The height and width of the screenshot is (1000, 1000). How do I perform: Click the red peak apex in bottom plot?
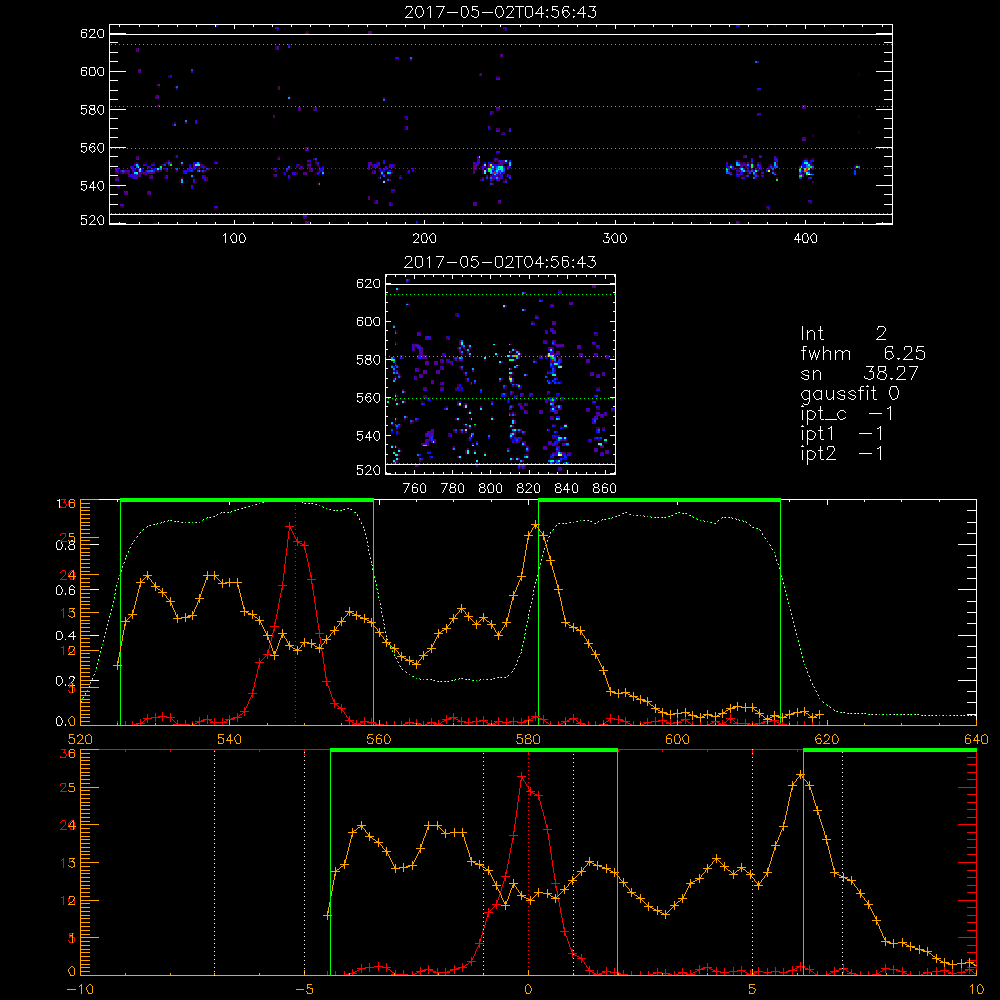tap(522, 776)
